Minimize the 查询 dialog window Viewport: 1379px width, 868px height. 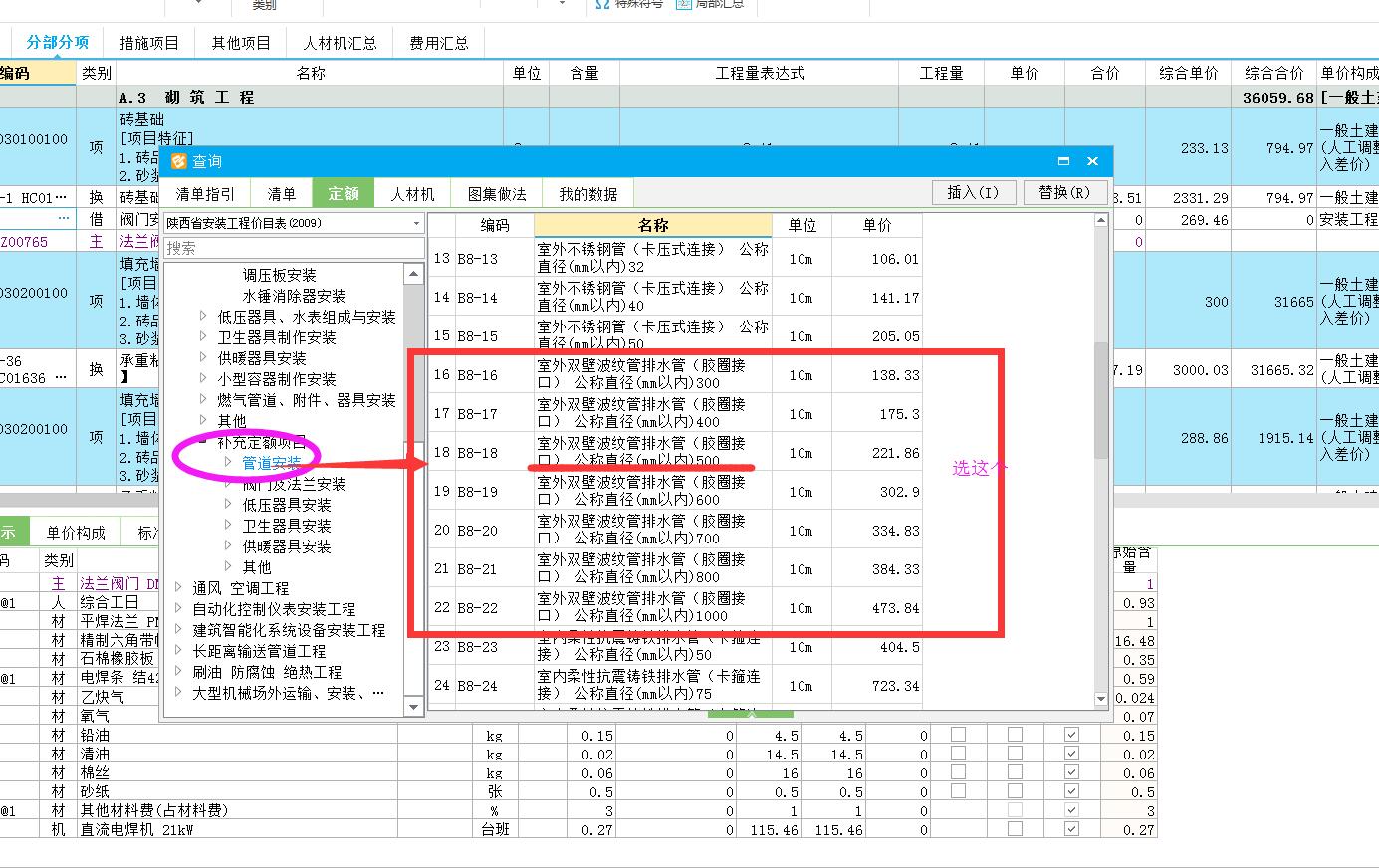tap(1063, 161)
